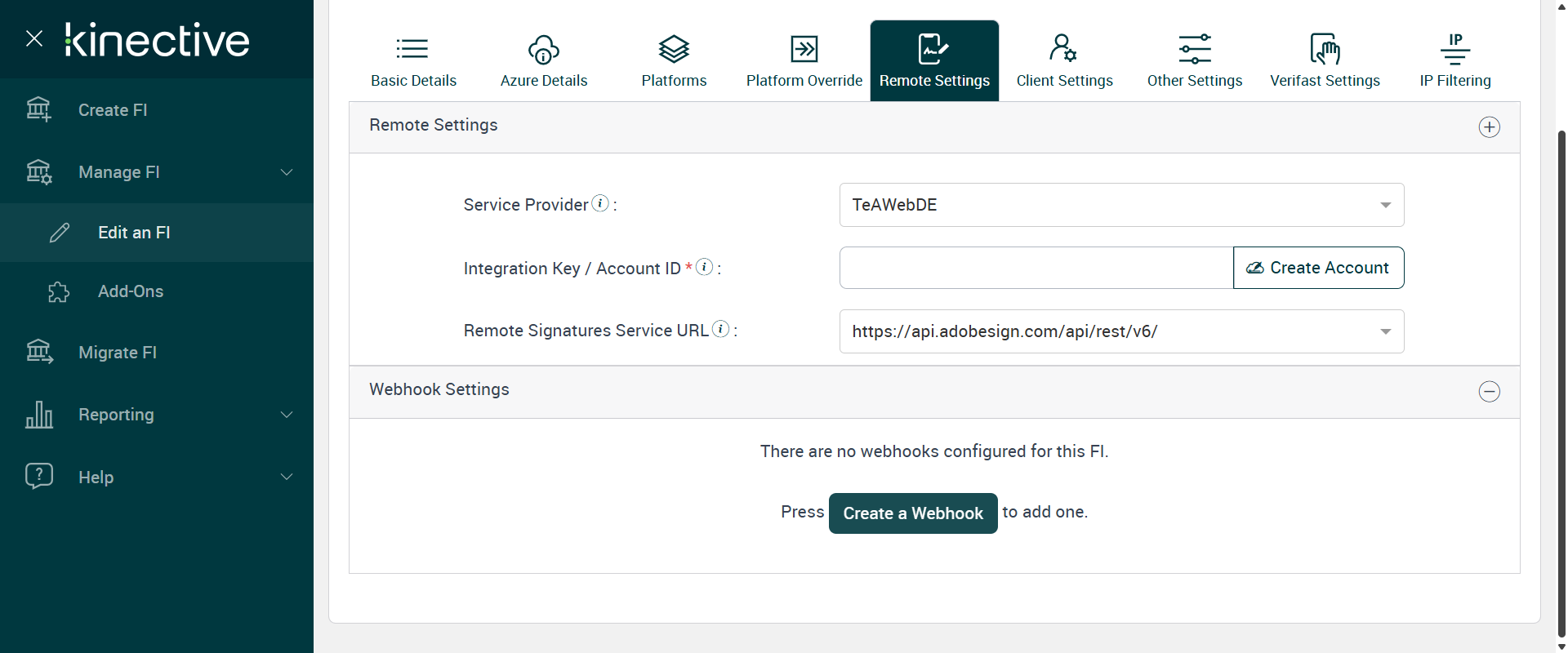Click the Integration Key info icon
This screenshot has height=653, width=1568.
click(x=704, y=267)
